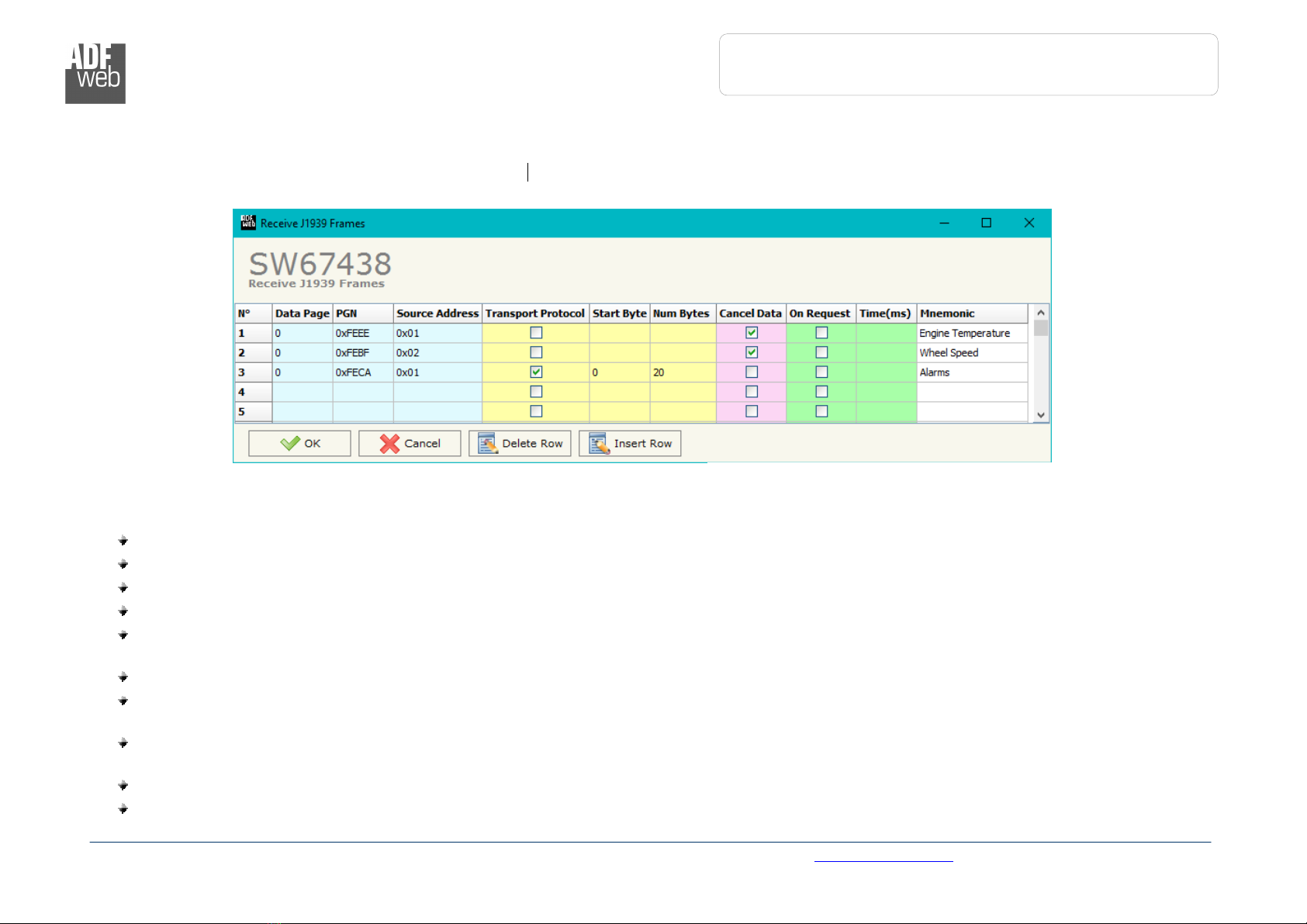Select Start Byte cell in row 3
The height and width of the screenshot is (924, 1307).
(x=619, y=372)
